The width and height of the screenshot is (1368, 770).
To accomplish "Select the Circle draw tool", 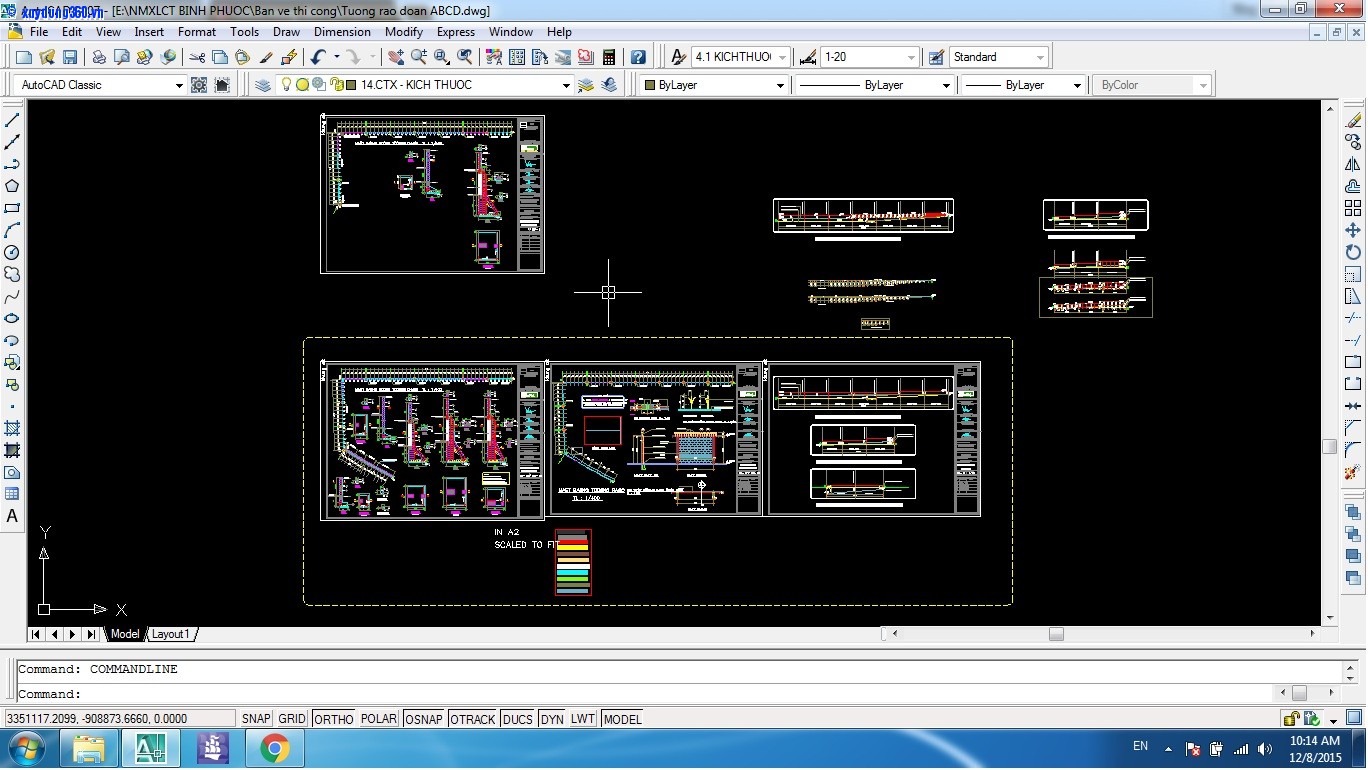I will pyautogui.click(x=13, y=252).
